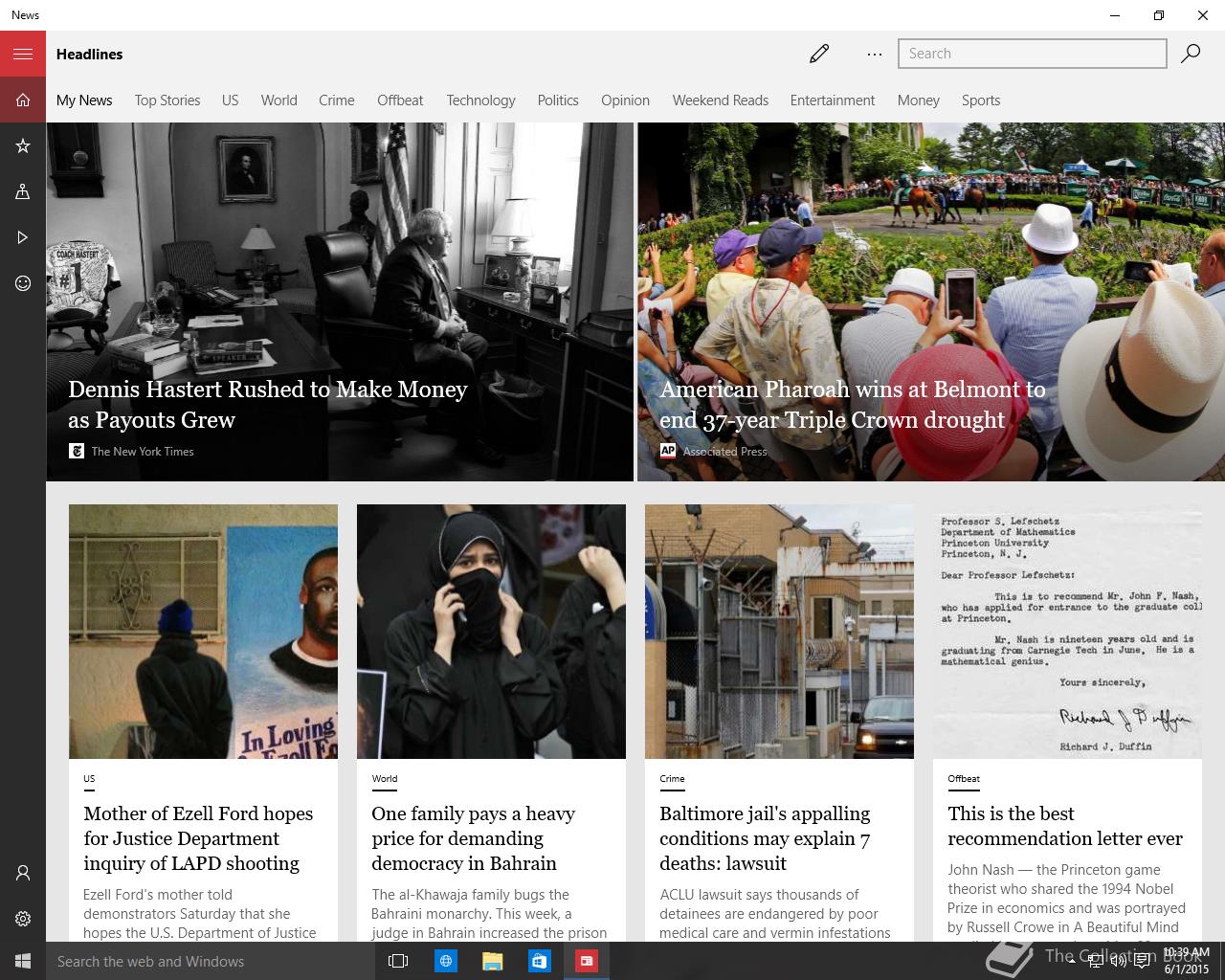Click World category label on Bahrain card
The image size is (1225, 980).
385,779
